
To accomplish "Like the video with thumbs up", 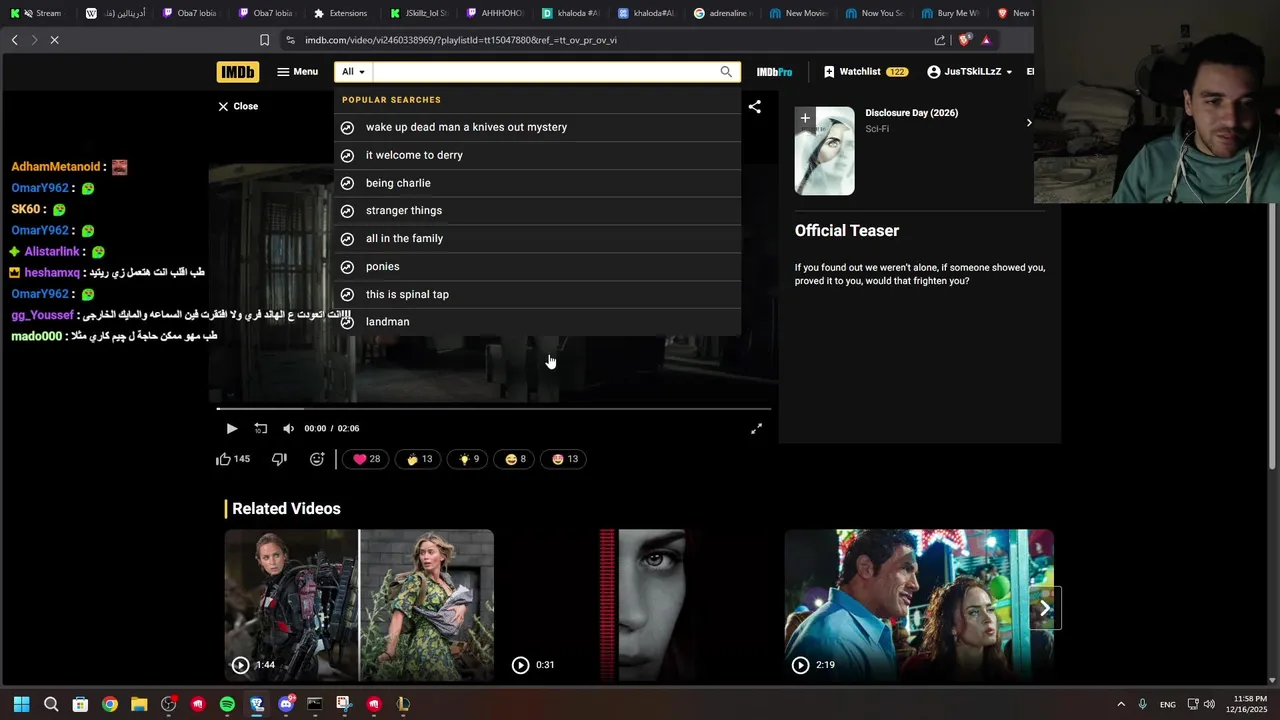I will (x=233, y=459).
